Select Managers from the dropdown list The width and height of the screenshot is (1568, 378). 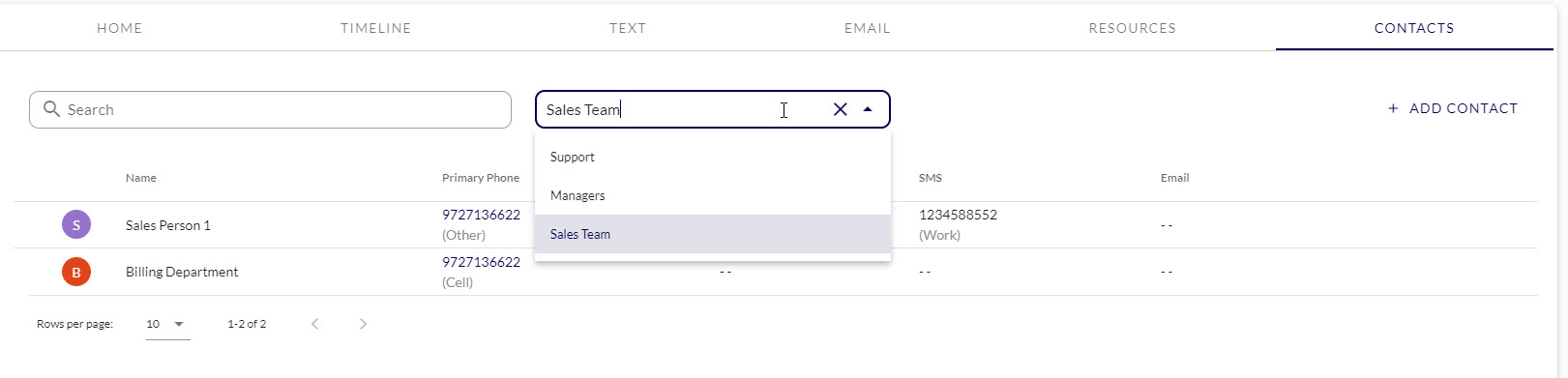(x=713, y=195)
